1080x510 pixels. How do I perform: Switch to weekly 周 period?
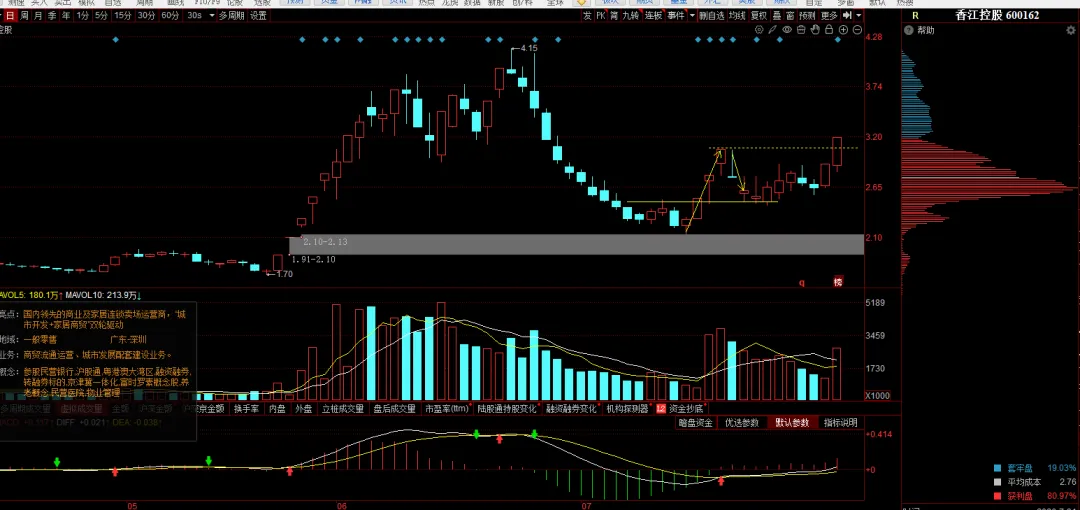coord(24,15)
